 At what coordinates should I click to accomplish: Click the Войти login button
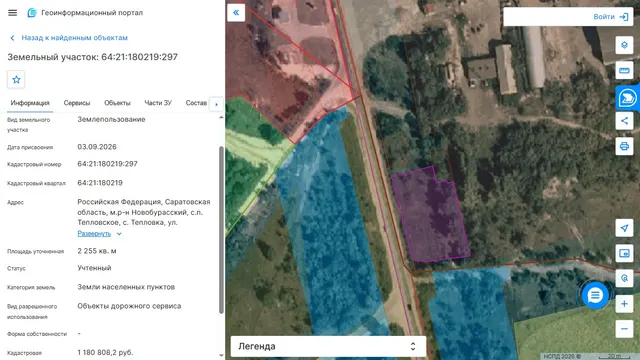click(x=611, y=17)
